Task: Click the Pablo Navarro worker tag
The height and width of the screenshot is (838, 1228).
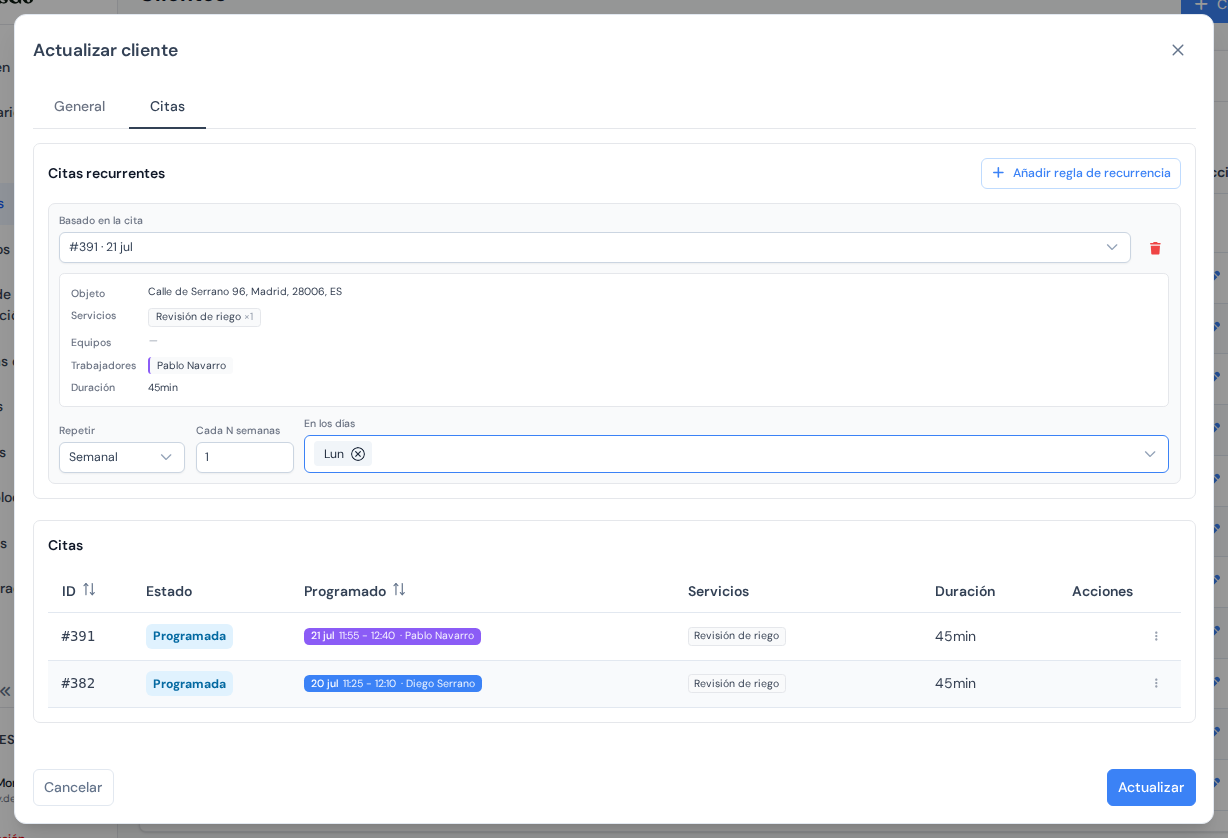Action: click(x=190, y=366)
